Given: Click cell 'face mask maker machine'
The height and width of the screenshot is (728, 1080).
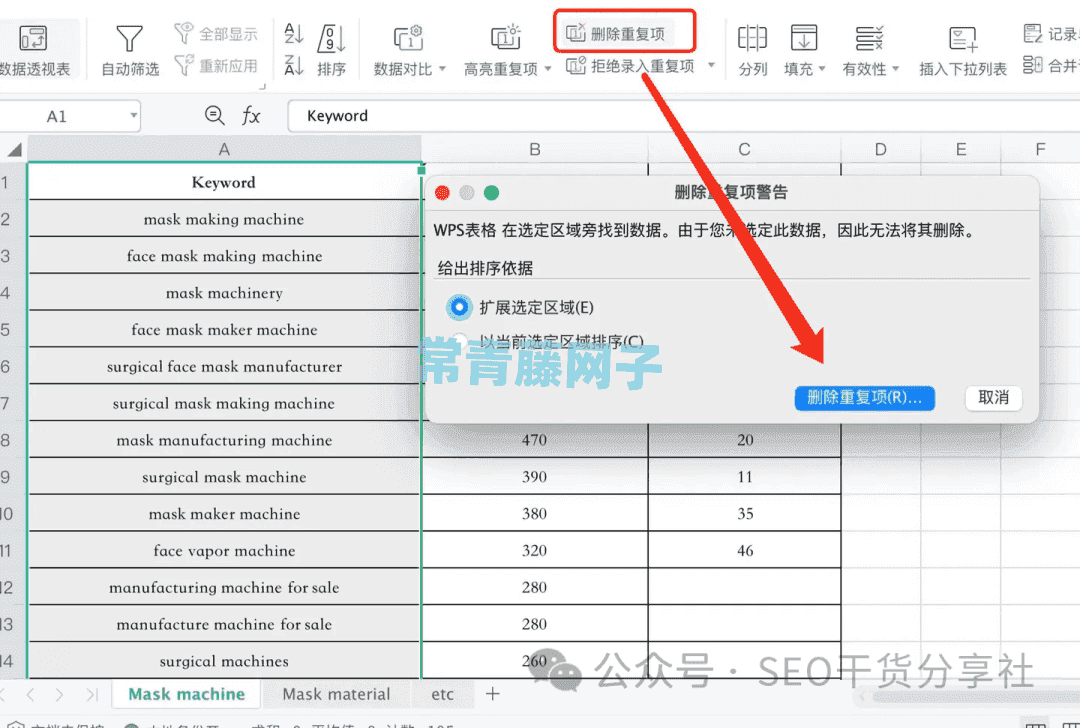Looking at the screenshot, I should [224, 329].
